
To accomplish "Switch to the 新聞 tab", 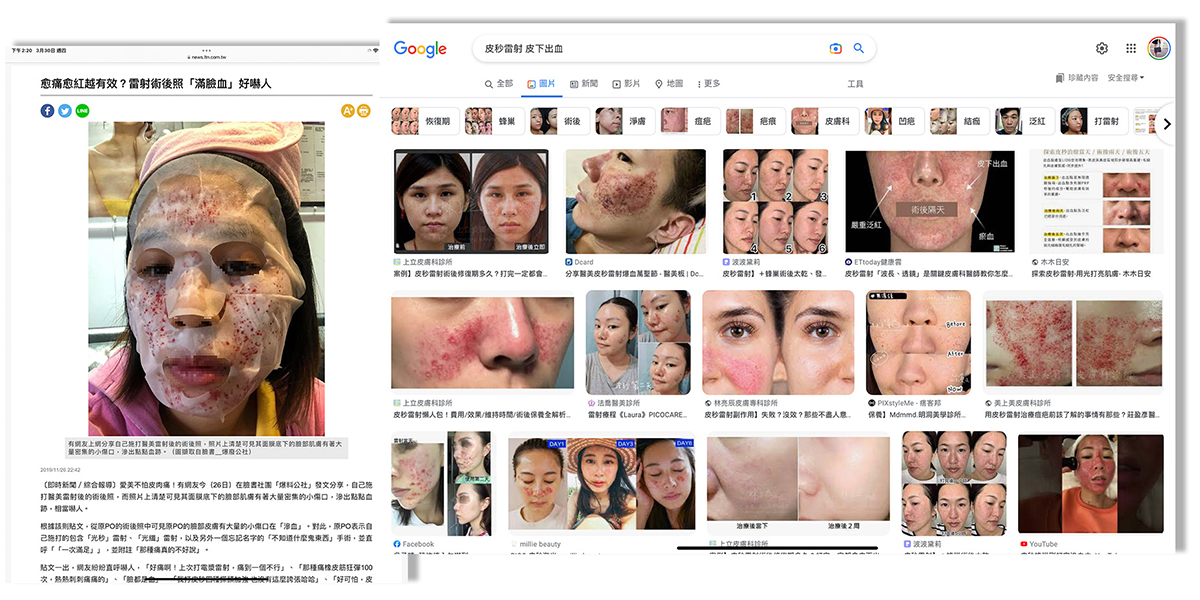I will pos(584,84).
